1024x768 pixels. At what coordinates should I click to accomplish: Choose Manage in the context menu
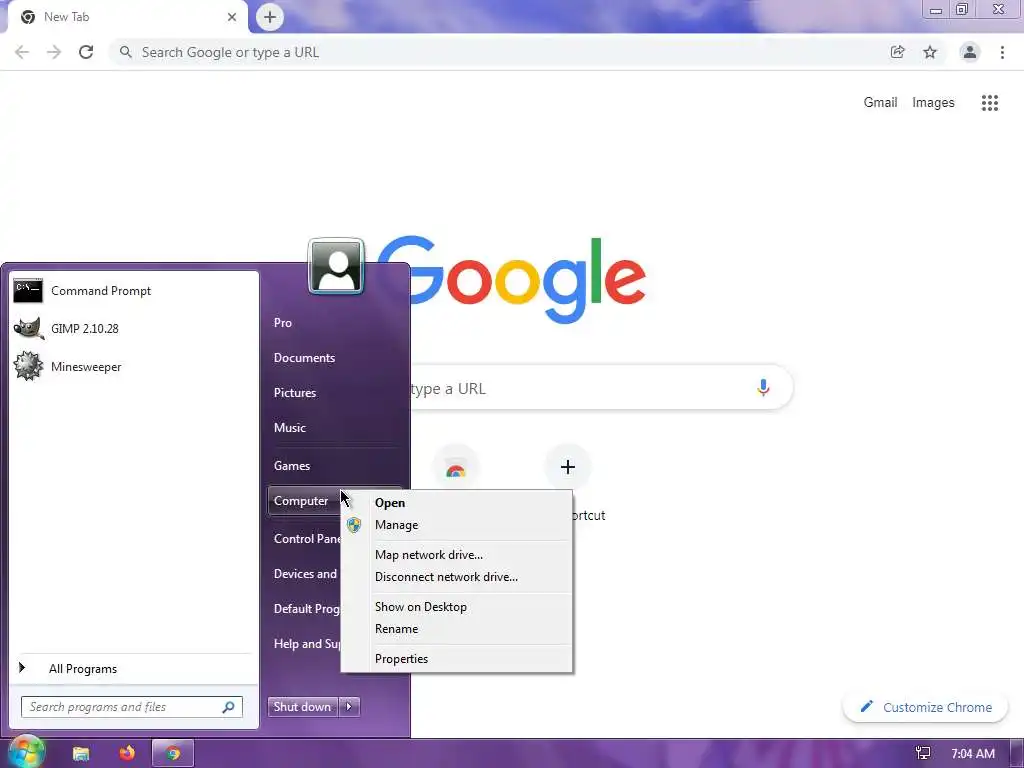pos(456,525)
